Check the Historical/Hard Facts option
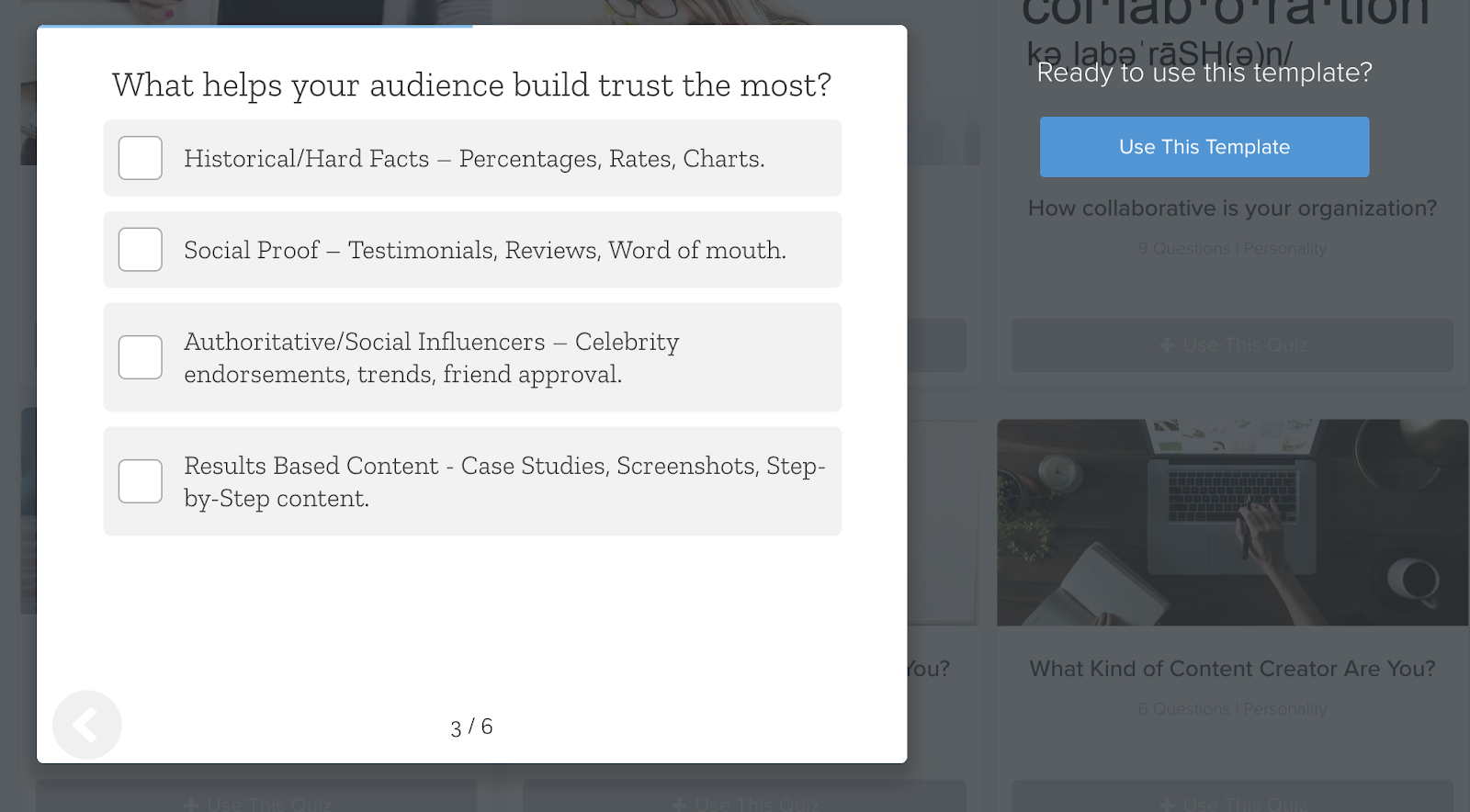Image resolution: width=1470 pixels, height=812 pixels. 140,157
